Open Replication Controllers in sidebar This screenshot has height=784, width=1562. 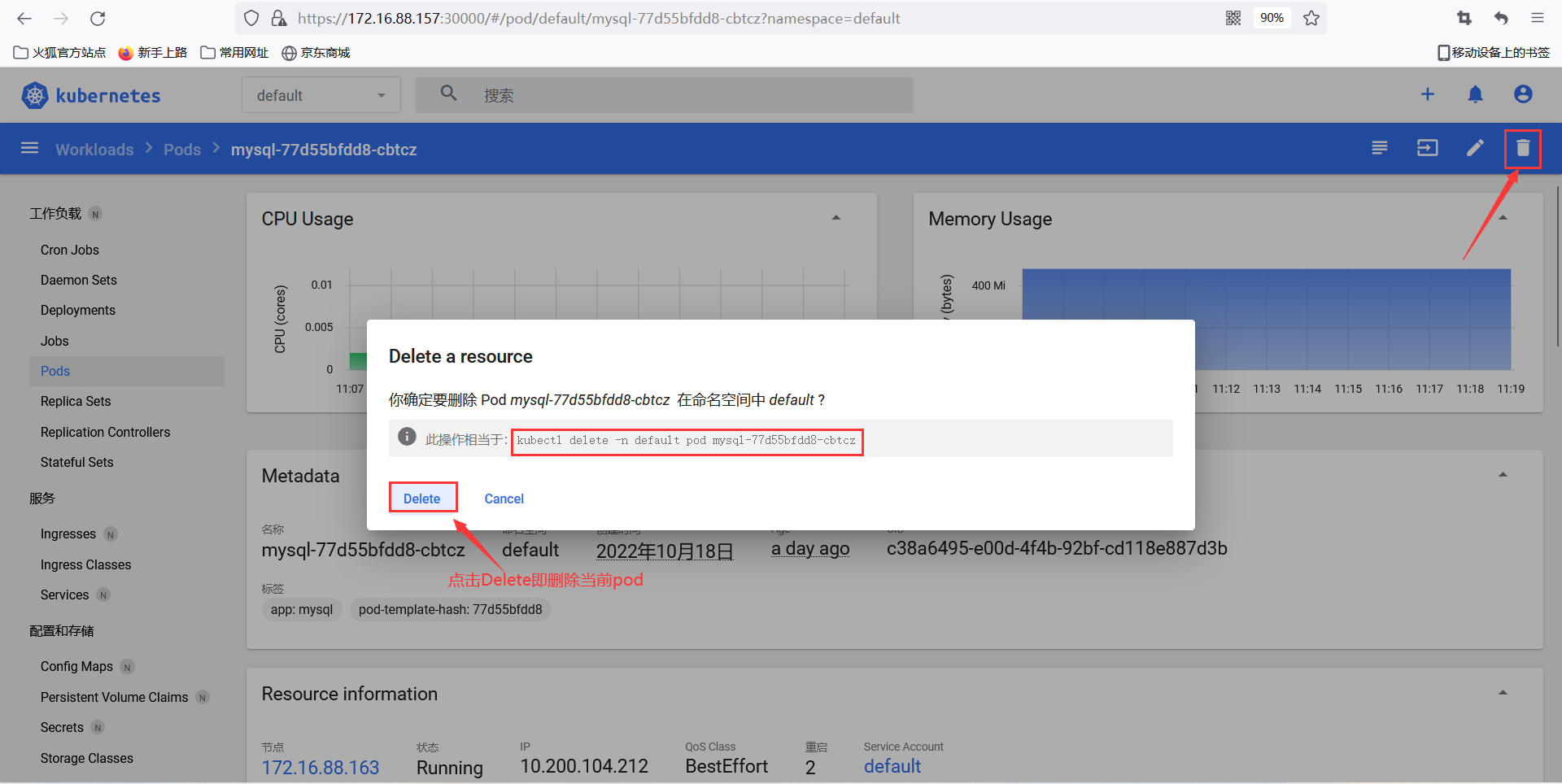click(106, 432)
